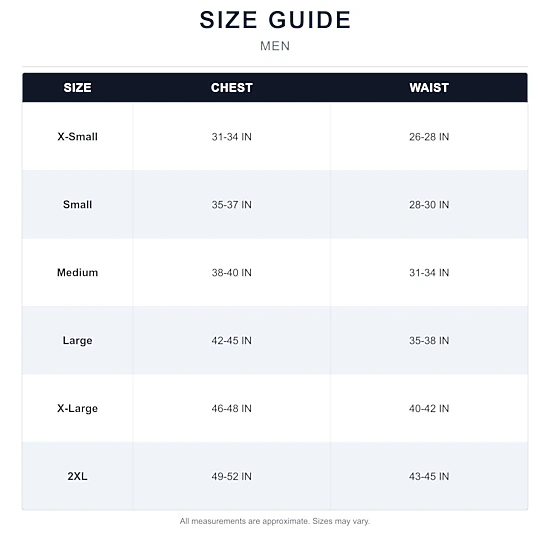Click the 43-45 IN waist cell

tap(429, 477)
